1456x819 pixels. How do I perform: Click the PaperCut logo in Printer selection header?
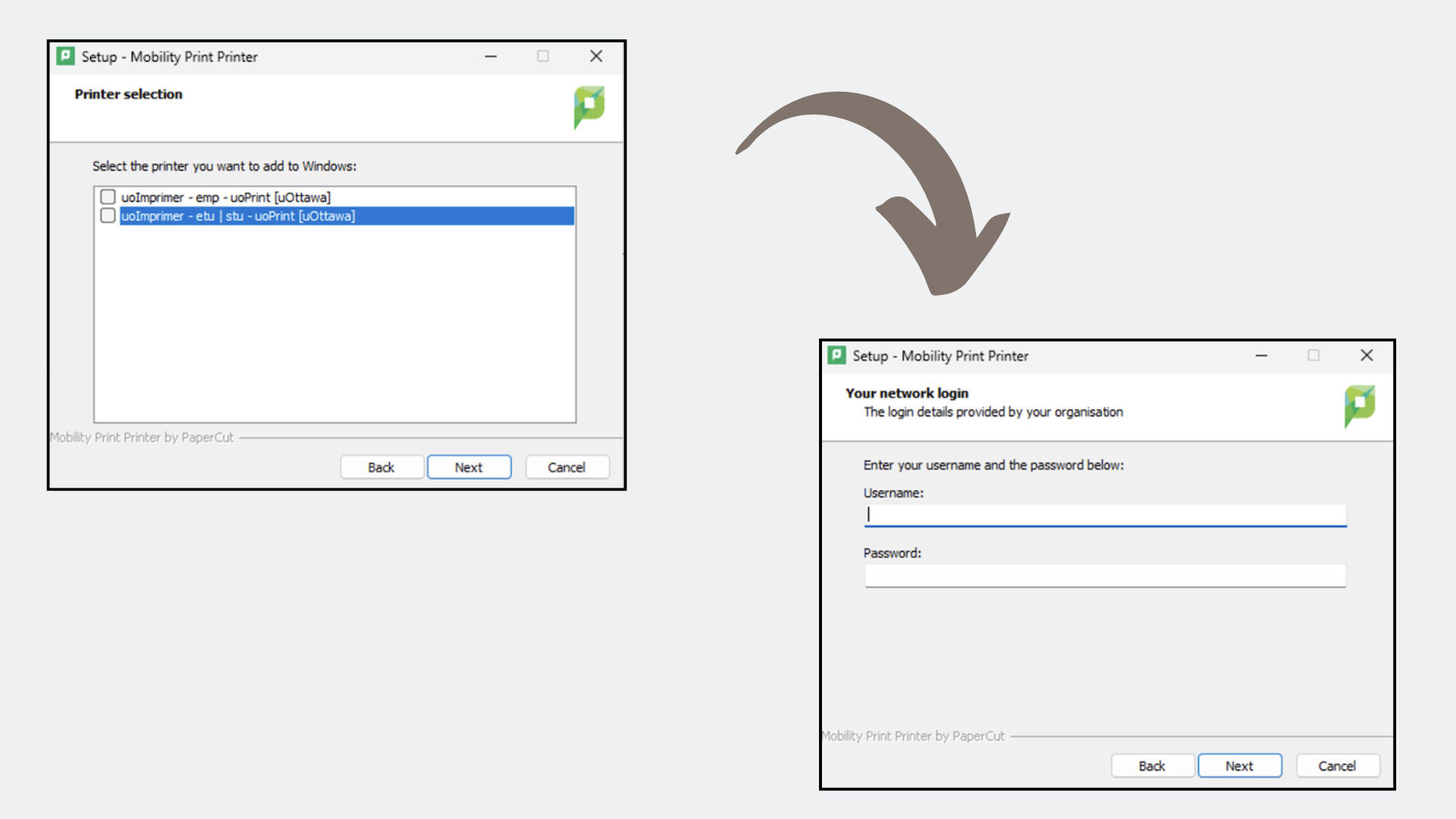point(588,107)
